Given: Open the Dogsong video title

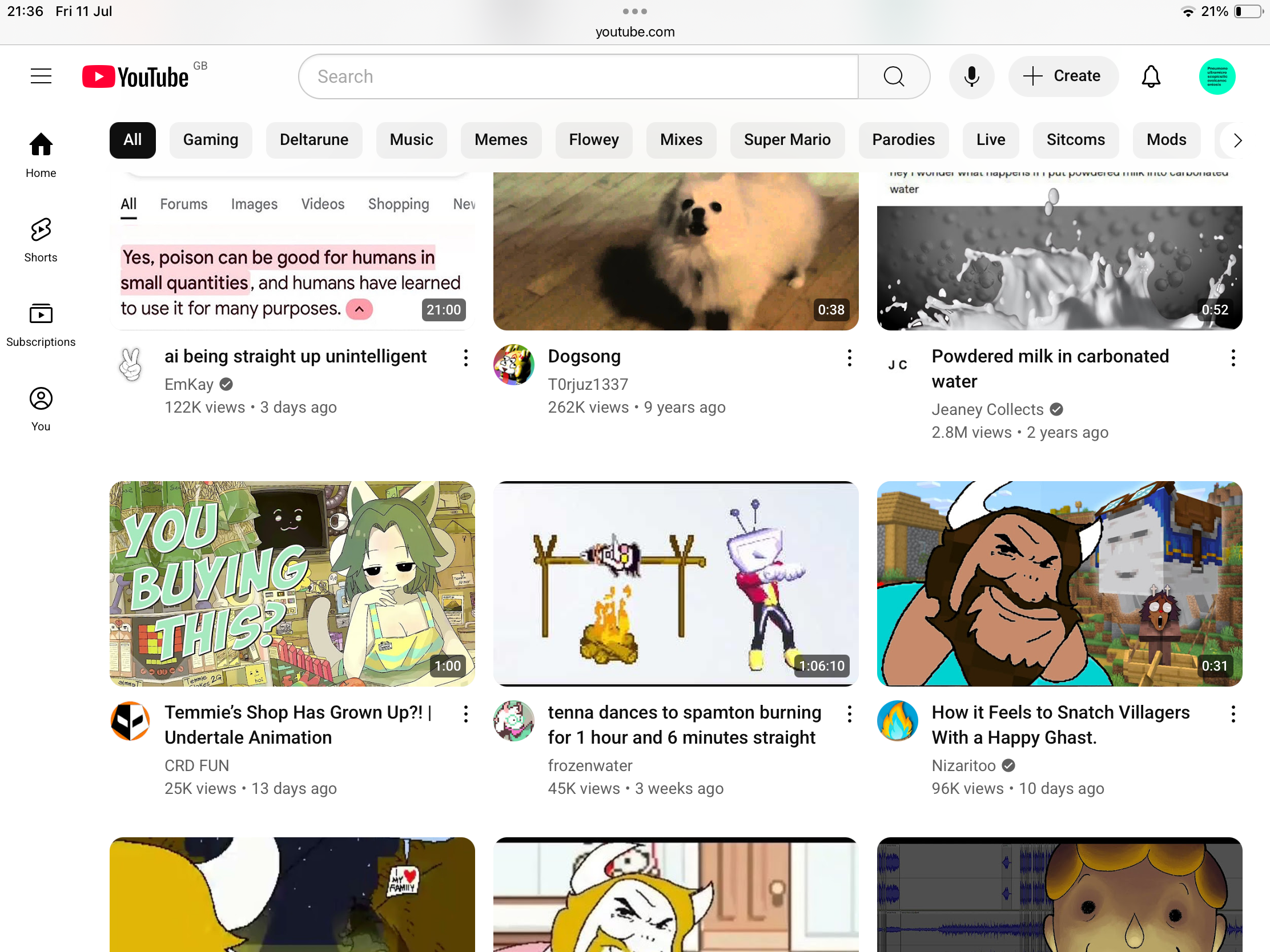Looking at the screenshot, I should pos(584,356).
